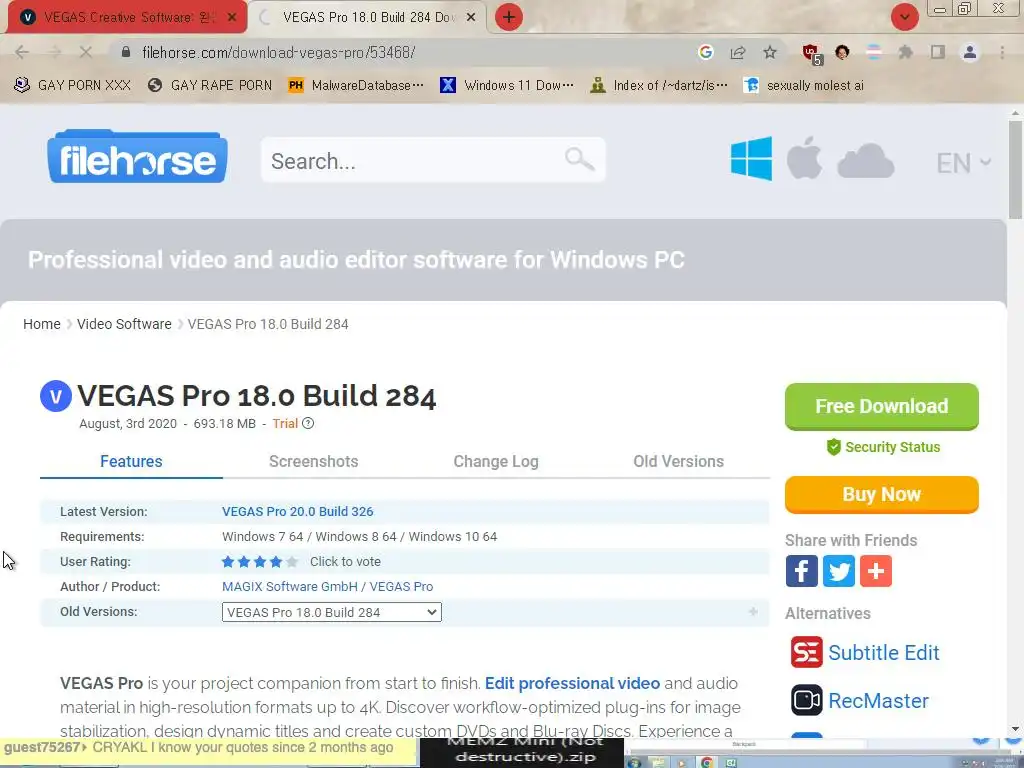Click the RecMaster camera icon
This screenshot has width=1024, height=768.
[807, 700]
